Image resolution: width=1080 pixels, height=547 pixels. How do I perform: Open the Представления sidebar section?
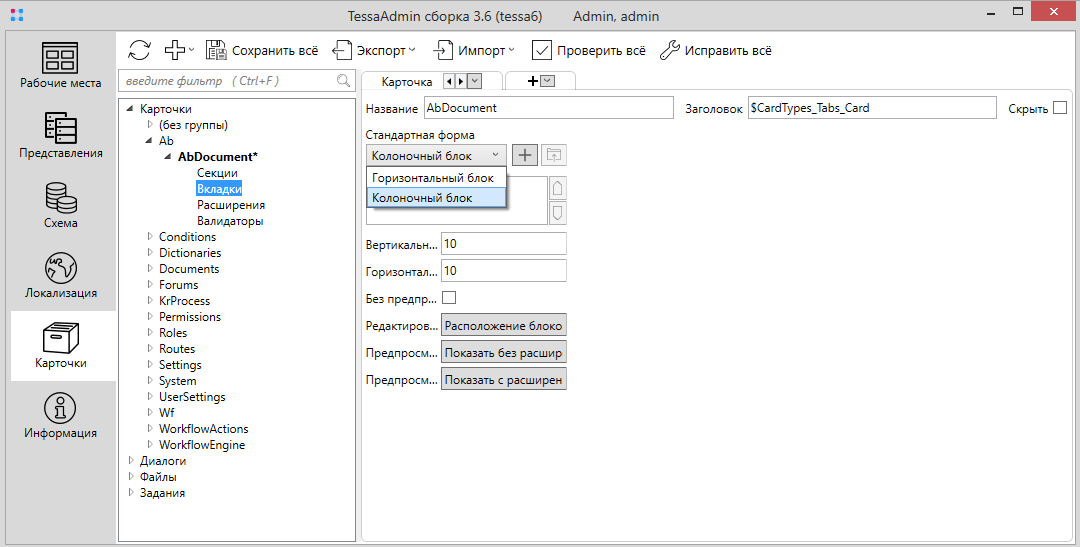(x=61, y=135)
